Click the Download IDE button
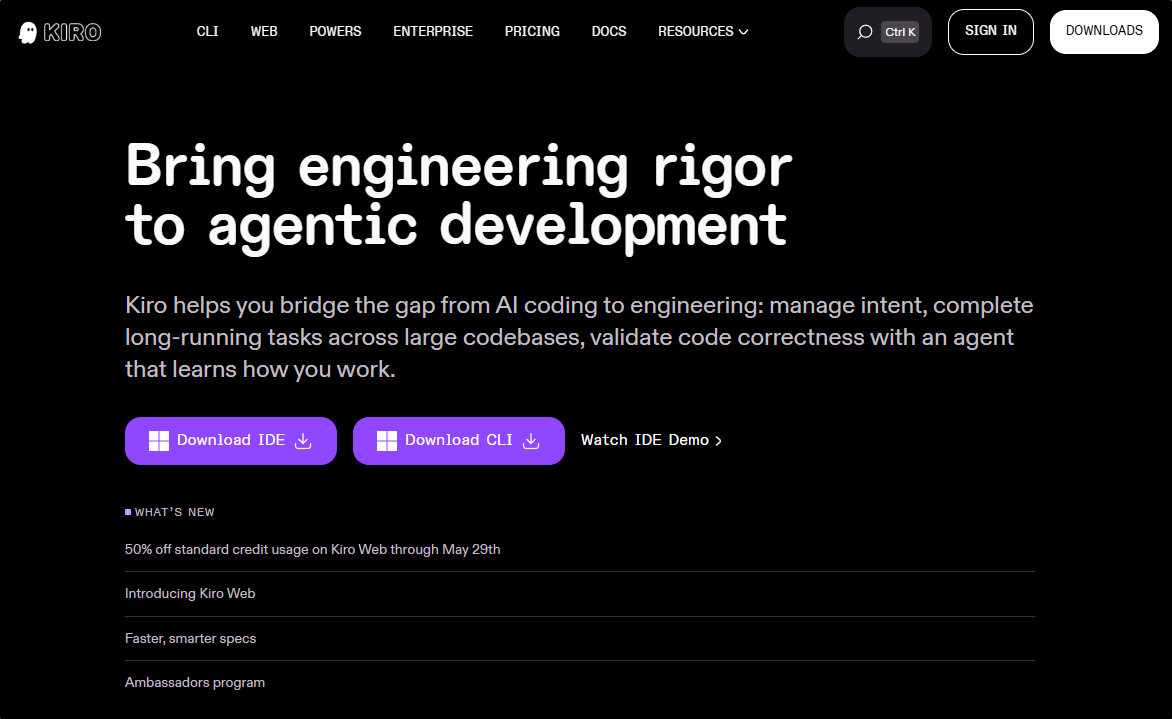 pos(230,441)
